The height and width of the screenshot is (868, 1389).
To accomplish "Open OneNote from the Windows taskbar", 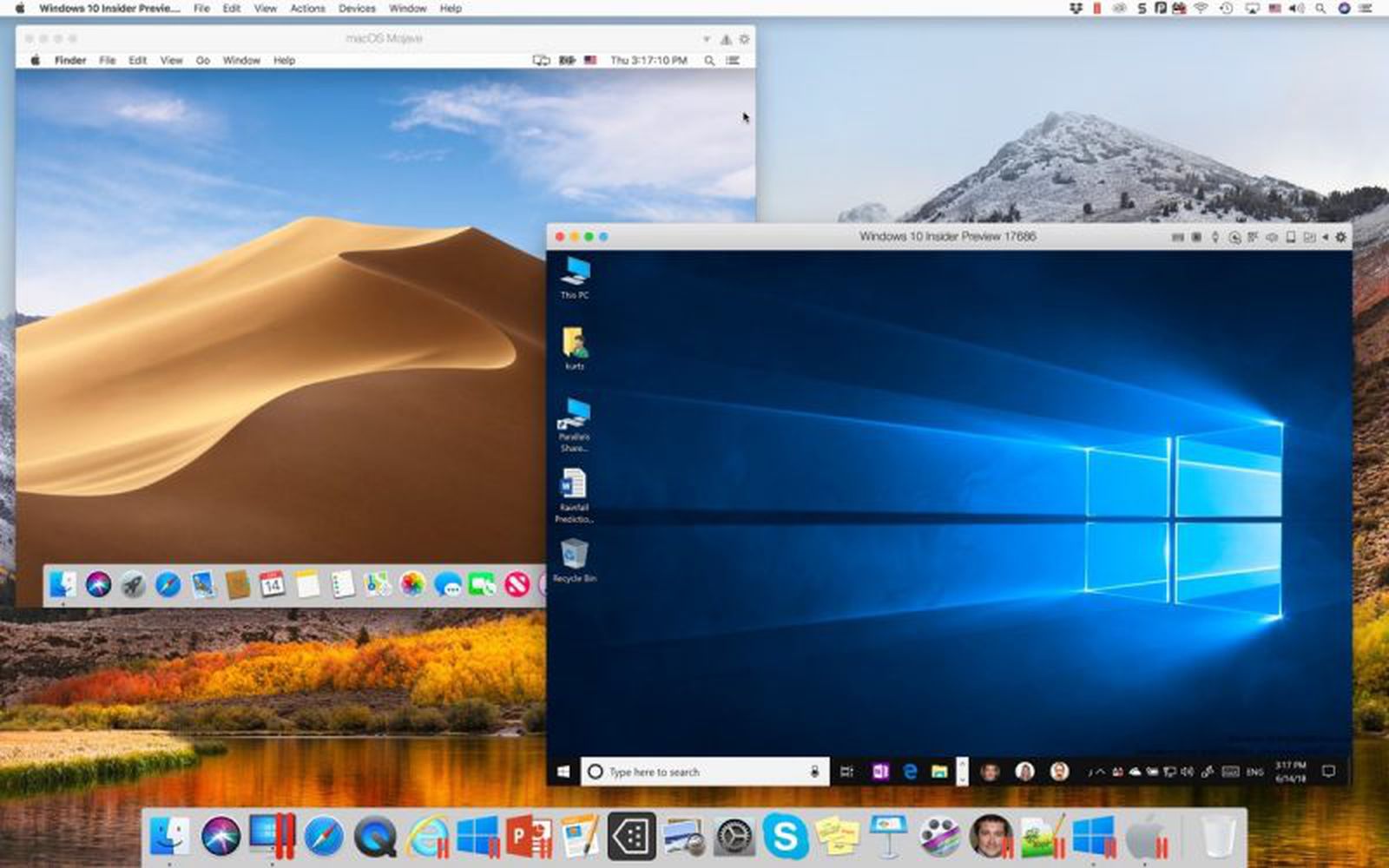I will 880,771.
